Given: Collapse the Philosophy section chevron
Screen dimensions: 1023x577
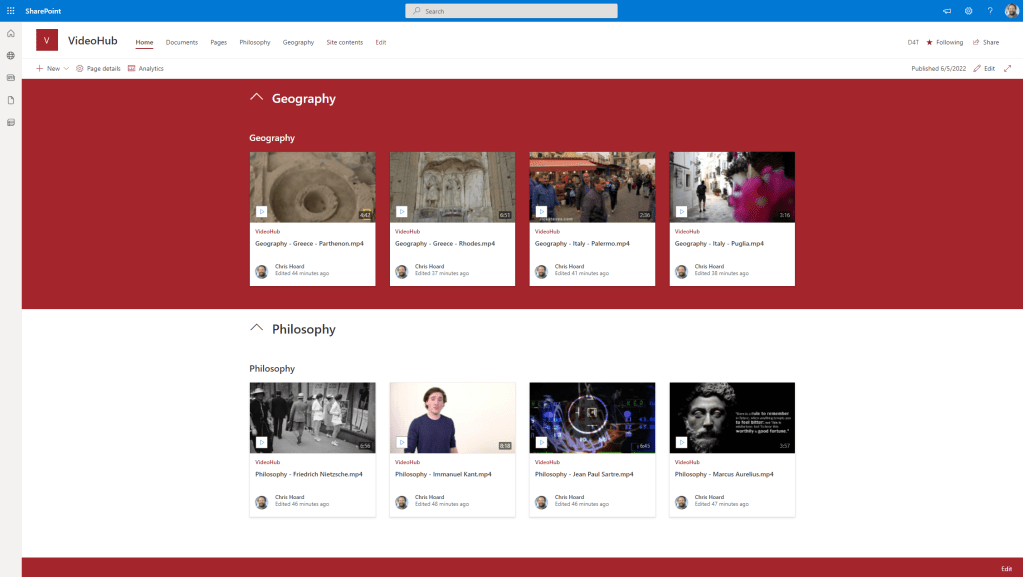Looking at the screenshot, I should tap(257, 328).
